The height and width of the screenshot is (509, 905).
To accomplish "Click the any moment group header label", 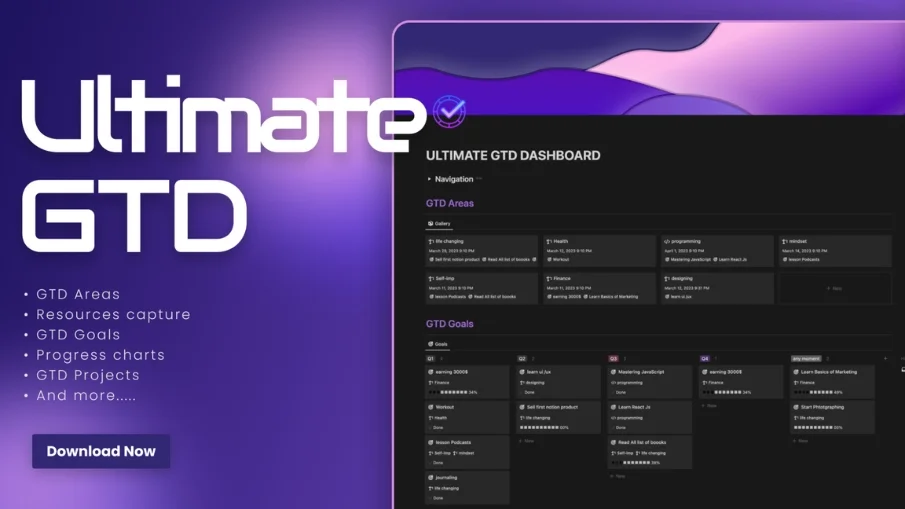I will (x=806, y=358).
